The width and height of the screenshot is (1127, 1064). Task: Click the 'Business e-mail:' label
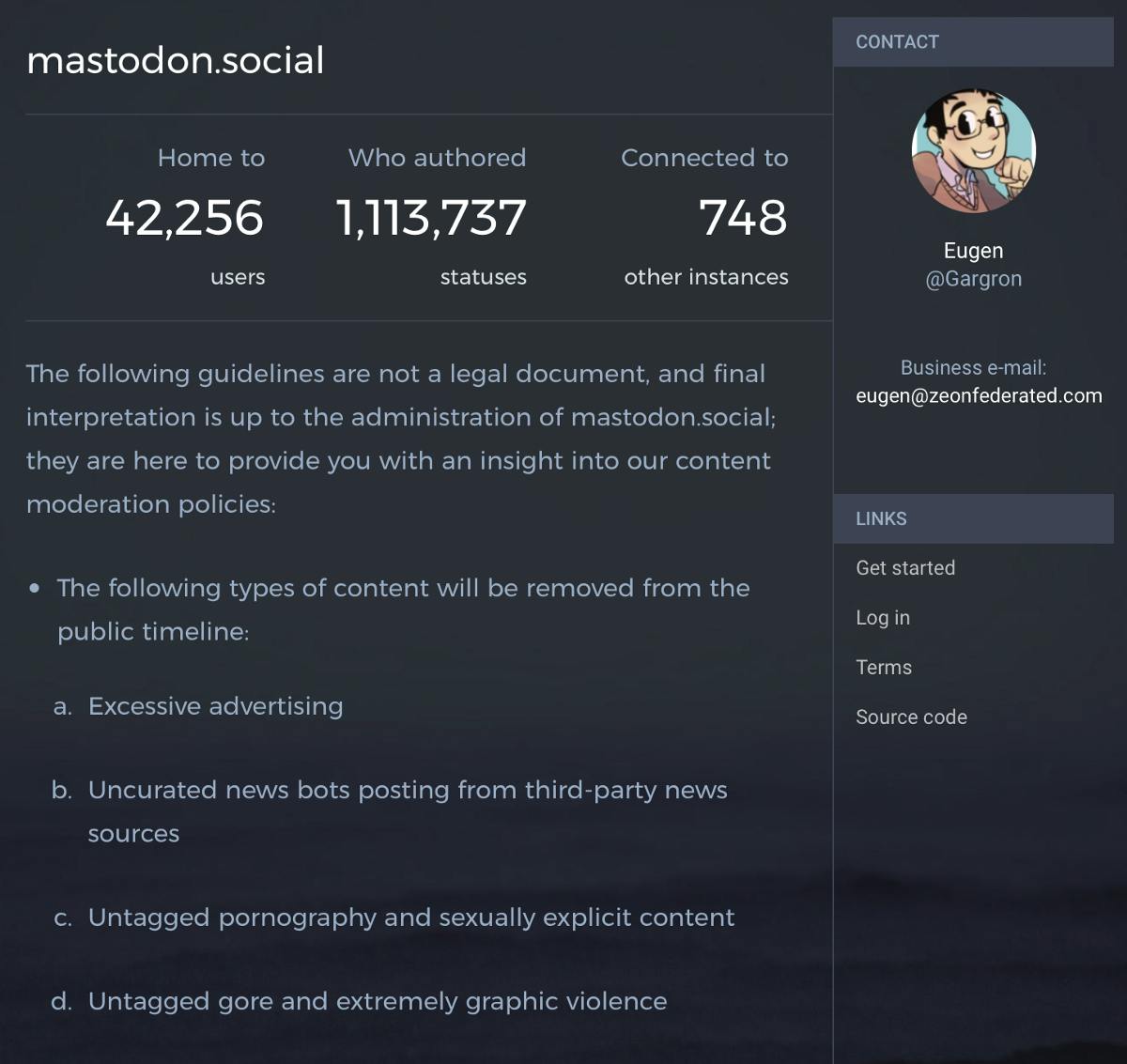point(980,367)
